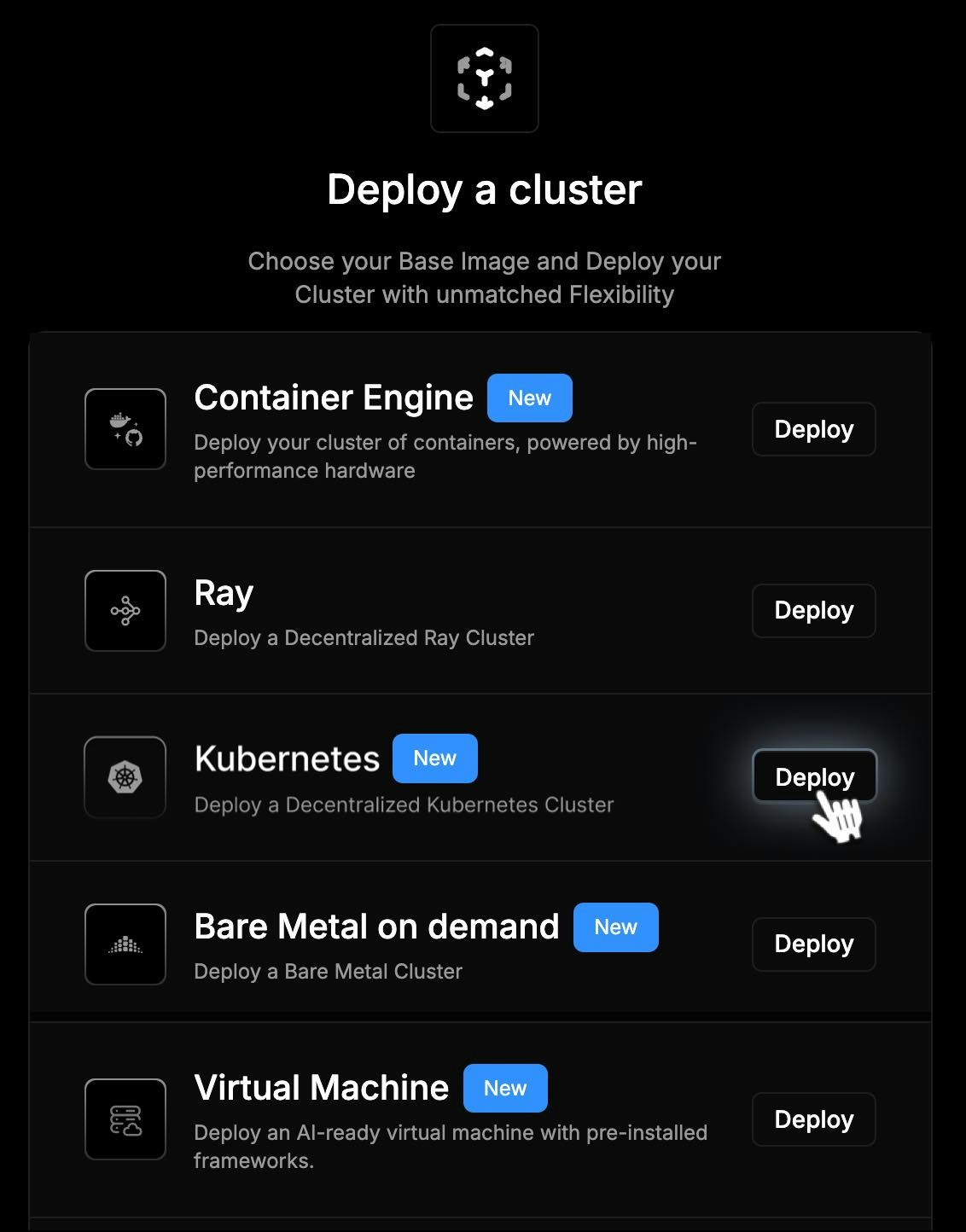Screen dimensions: 966x1232
Task: Select the Container Engine title
Action: tap(334, 398)
